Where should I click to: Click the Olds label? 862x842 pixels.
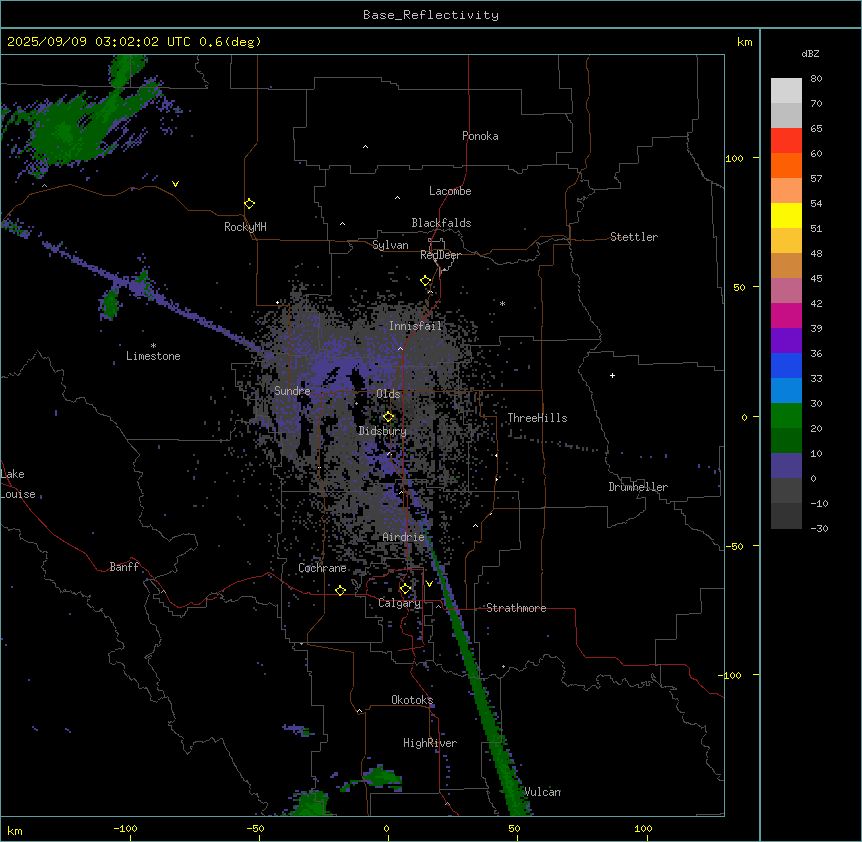coord(388,394)
